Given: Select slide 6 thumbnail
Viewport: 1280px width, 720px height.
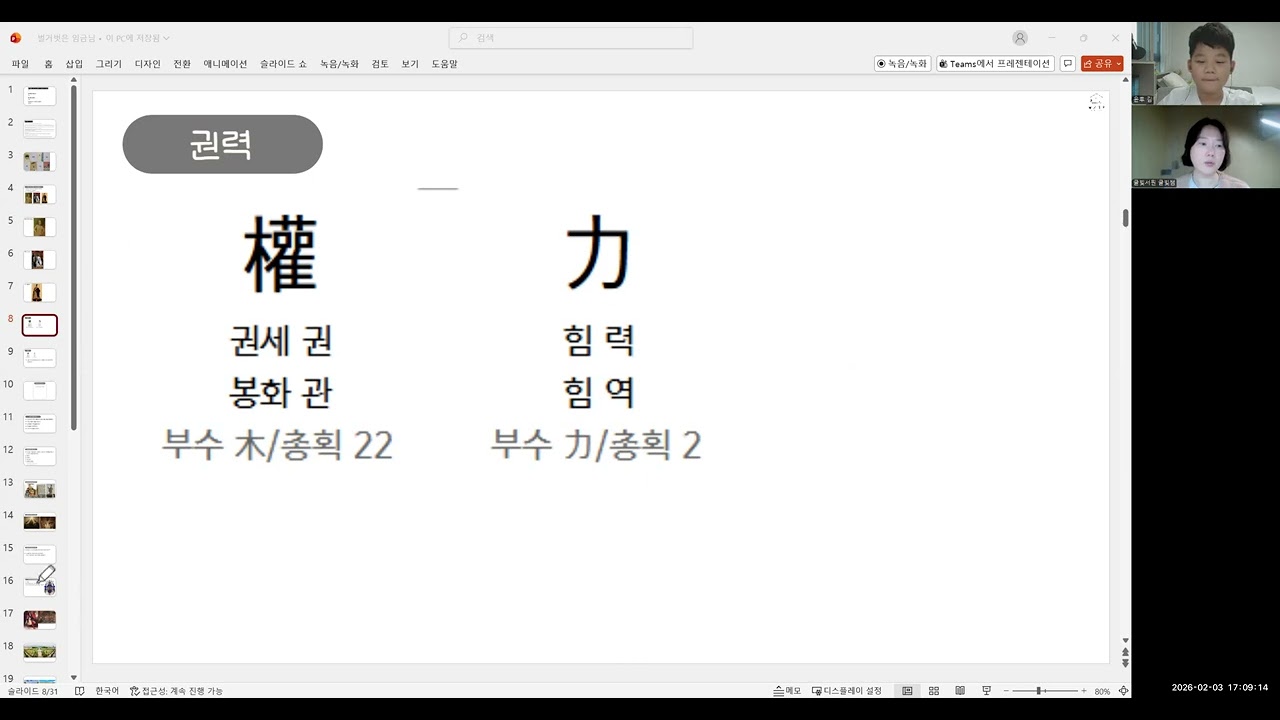Looking at the screenshot, I should [40, 260].
